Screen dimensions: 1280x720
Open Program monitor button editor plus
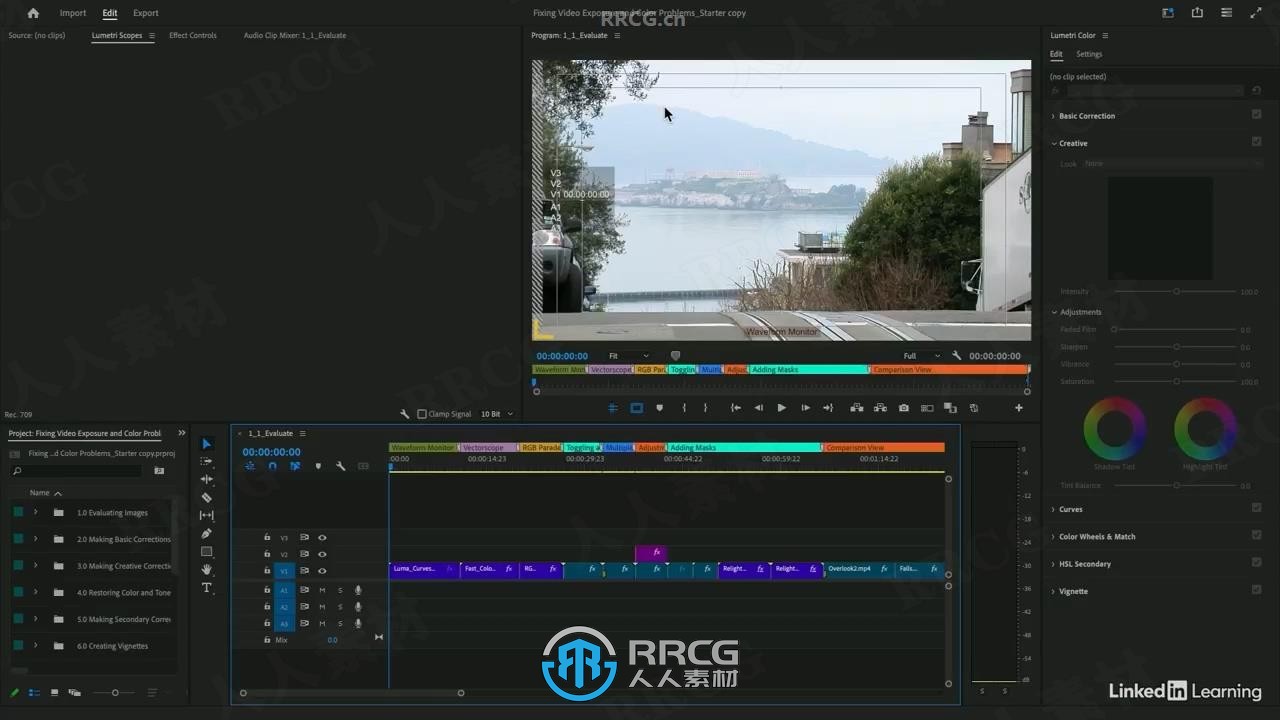point(1019,408)
